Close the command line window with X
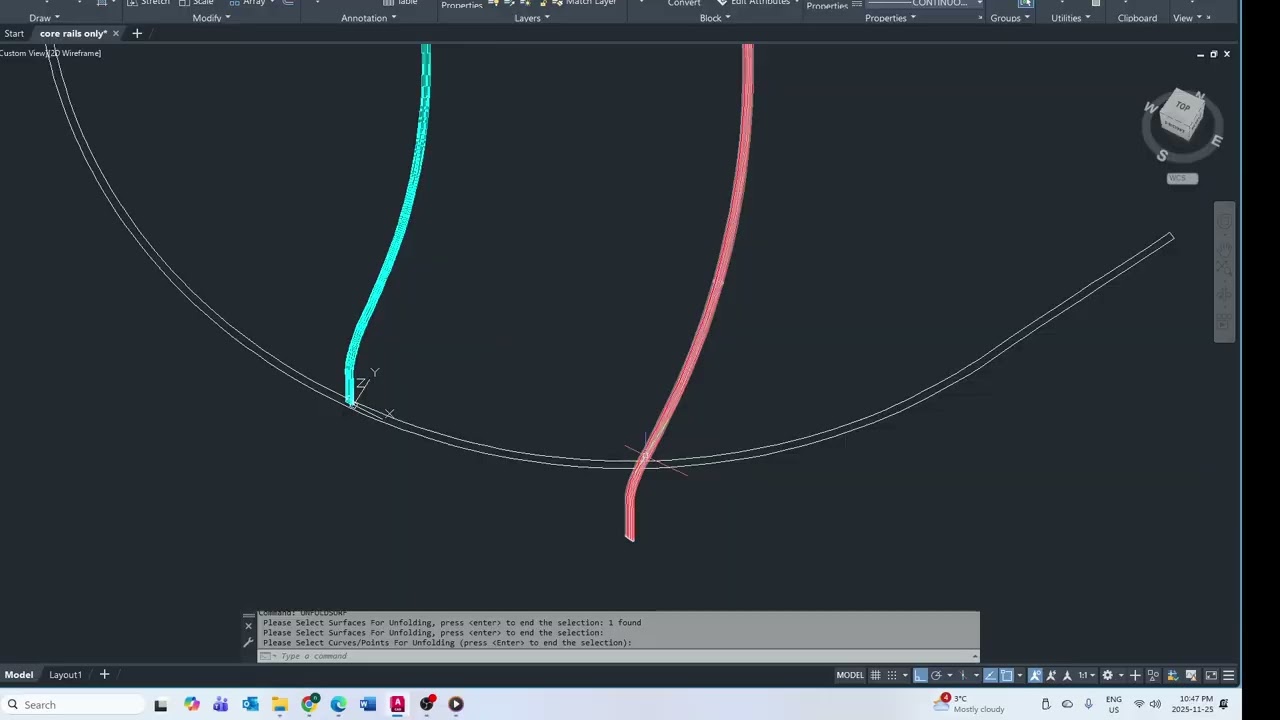 [248, 626]
